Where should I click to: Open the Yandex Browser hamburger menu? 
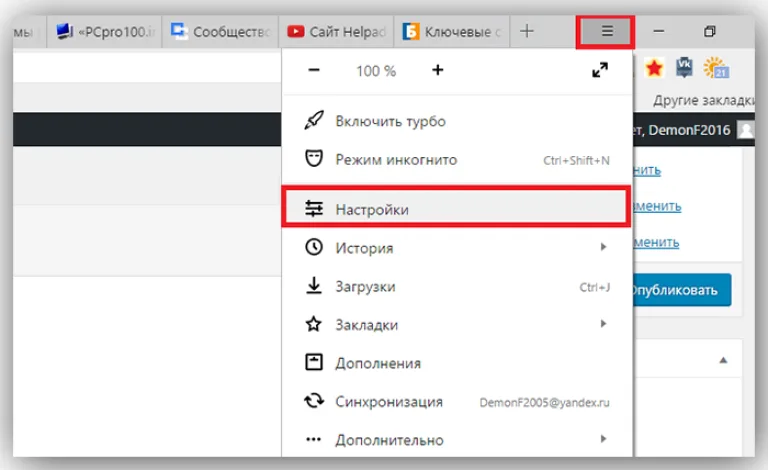(x=606, y=31)
